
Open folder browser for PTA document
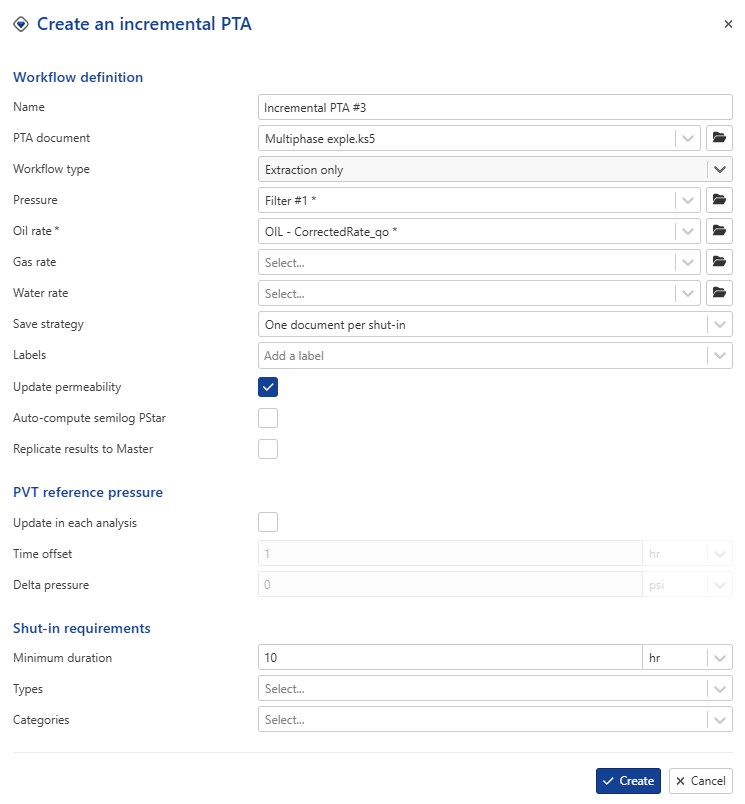point(719,138)
